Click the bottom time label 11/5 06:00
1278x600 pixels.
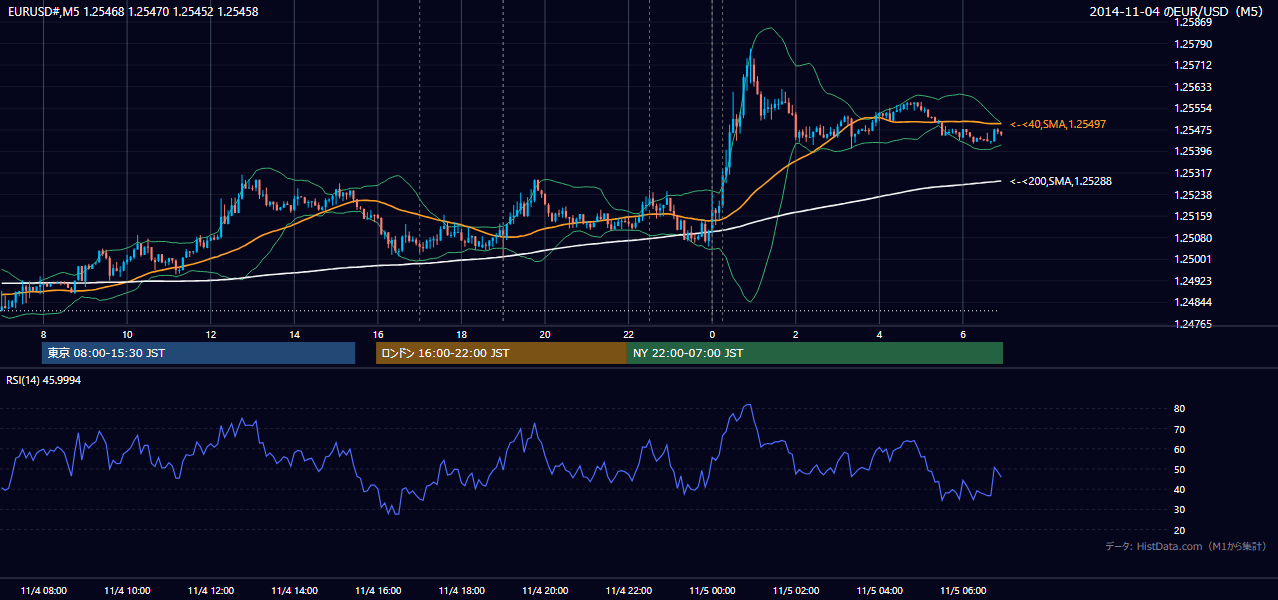(962, 590)
